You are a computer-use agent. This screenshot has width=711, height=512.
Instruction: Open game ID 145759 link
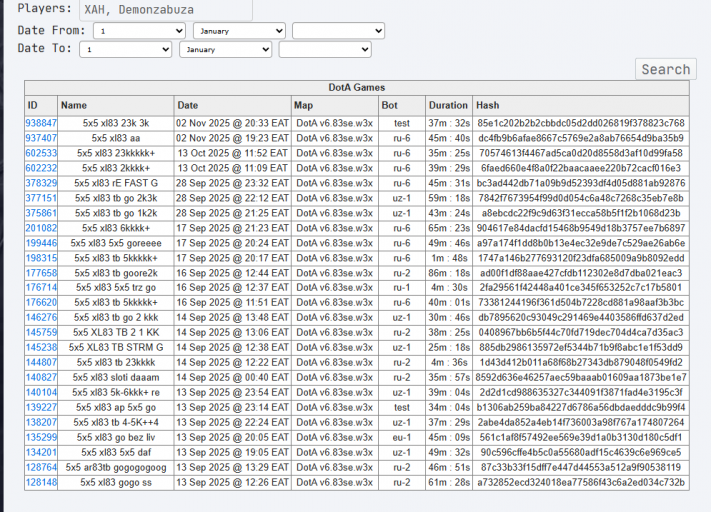(x=41, y=332)
